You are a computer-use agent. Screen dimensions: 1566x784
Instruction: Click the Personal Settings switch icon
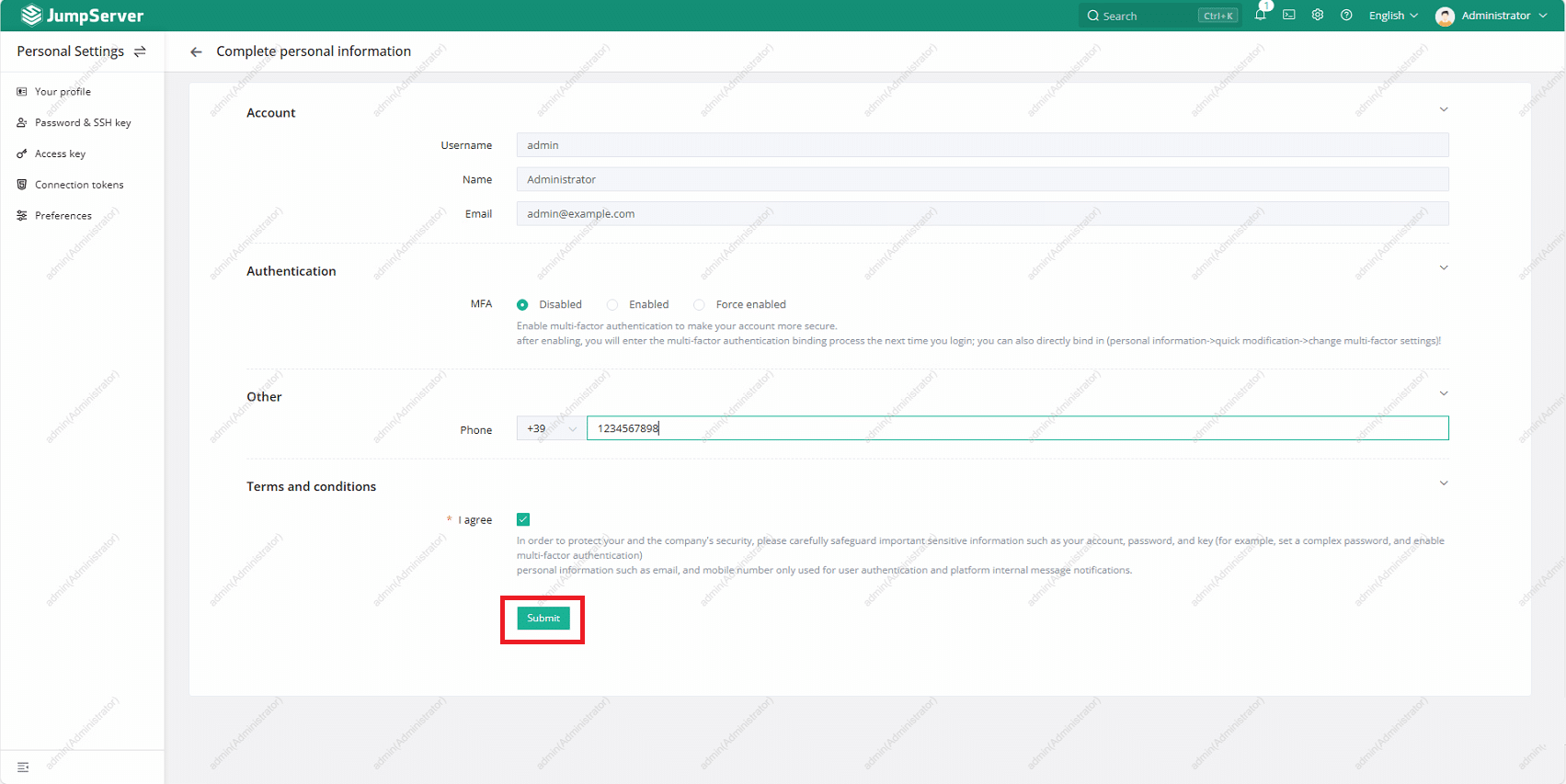[x=140, y=51]
